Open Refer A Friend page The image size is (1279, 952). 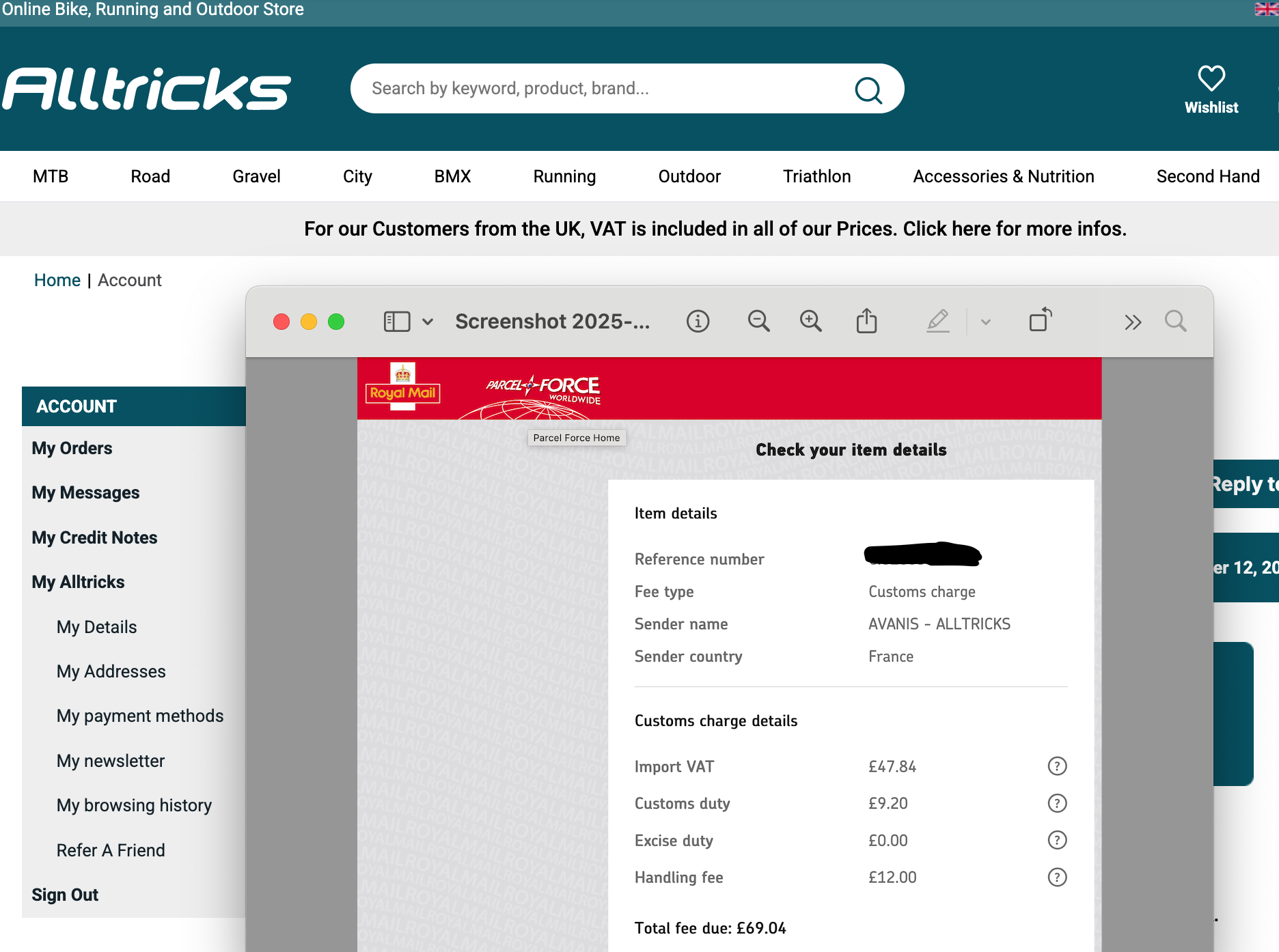point(111,850)
